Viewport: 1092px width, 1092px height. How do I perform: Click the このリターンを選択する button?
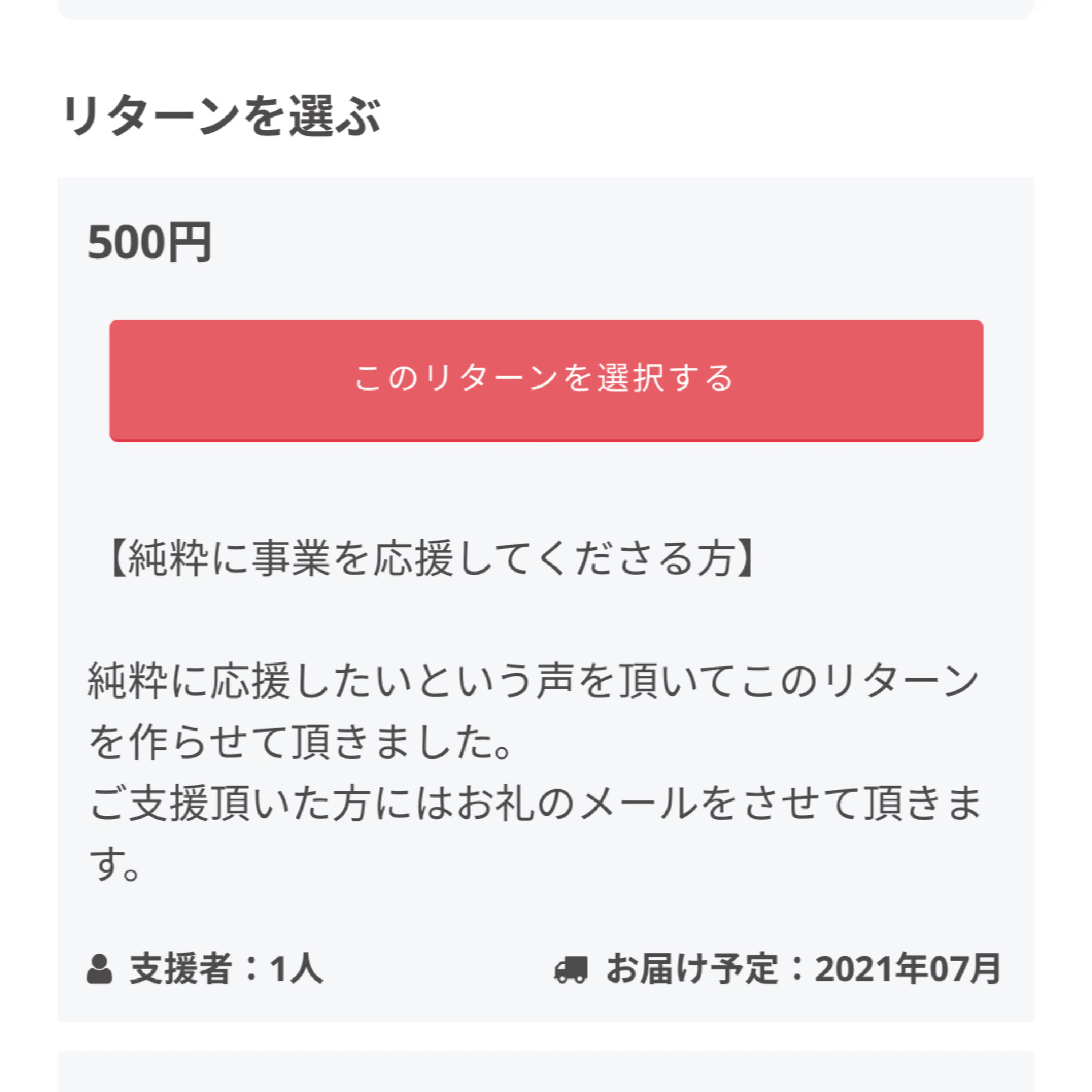pyautogui.click(x=546, y=380)
